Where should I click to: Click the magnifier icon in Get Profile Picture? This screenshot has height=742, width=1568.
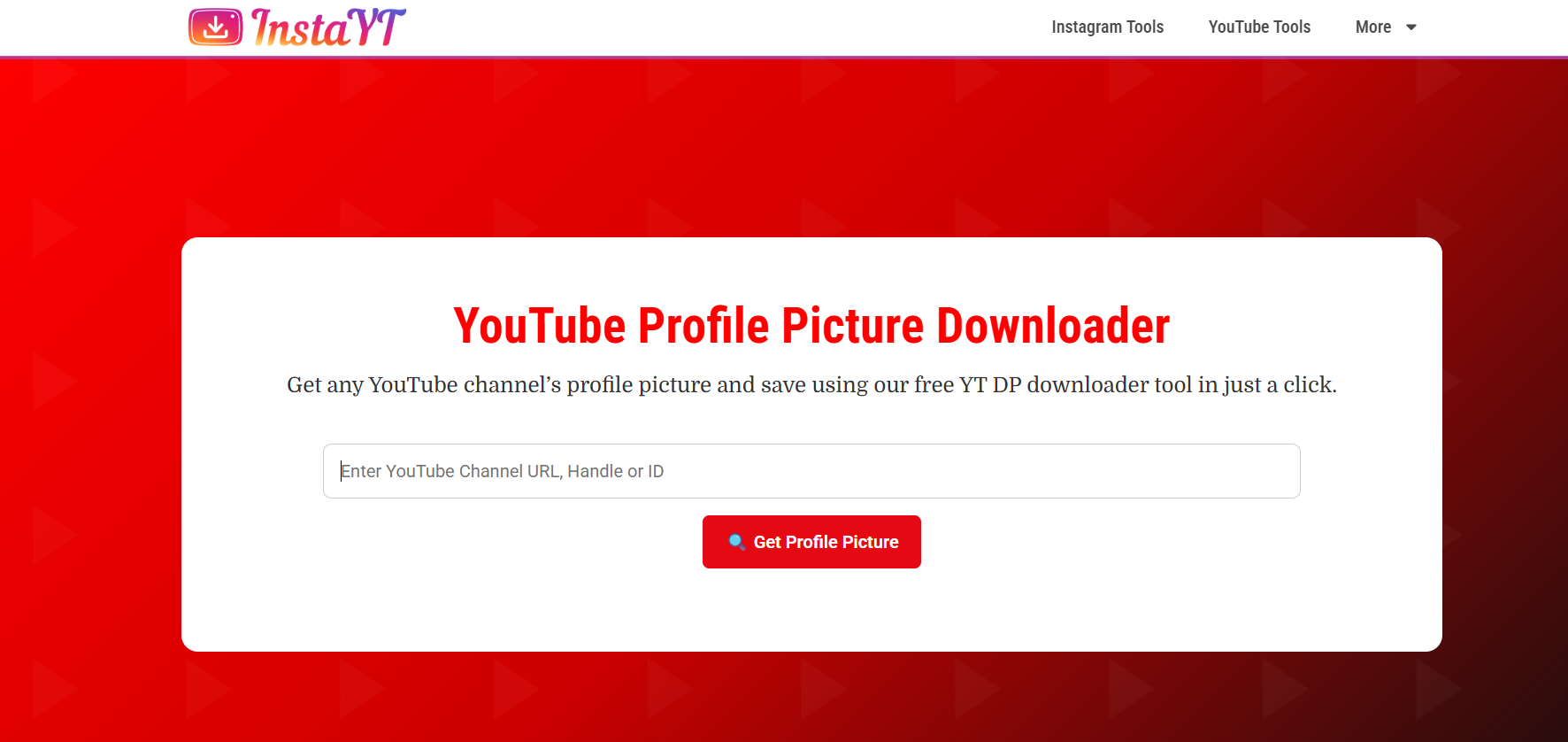tap(736, 542)
